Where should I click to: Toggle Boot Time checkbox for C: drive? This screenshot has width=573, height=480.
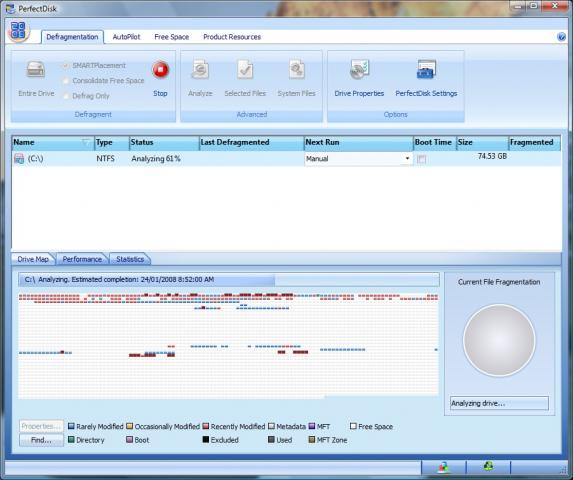click(x=421, y=159)
